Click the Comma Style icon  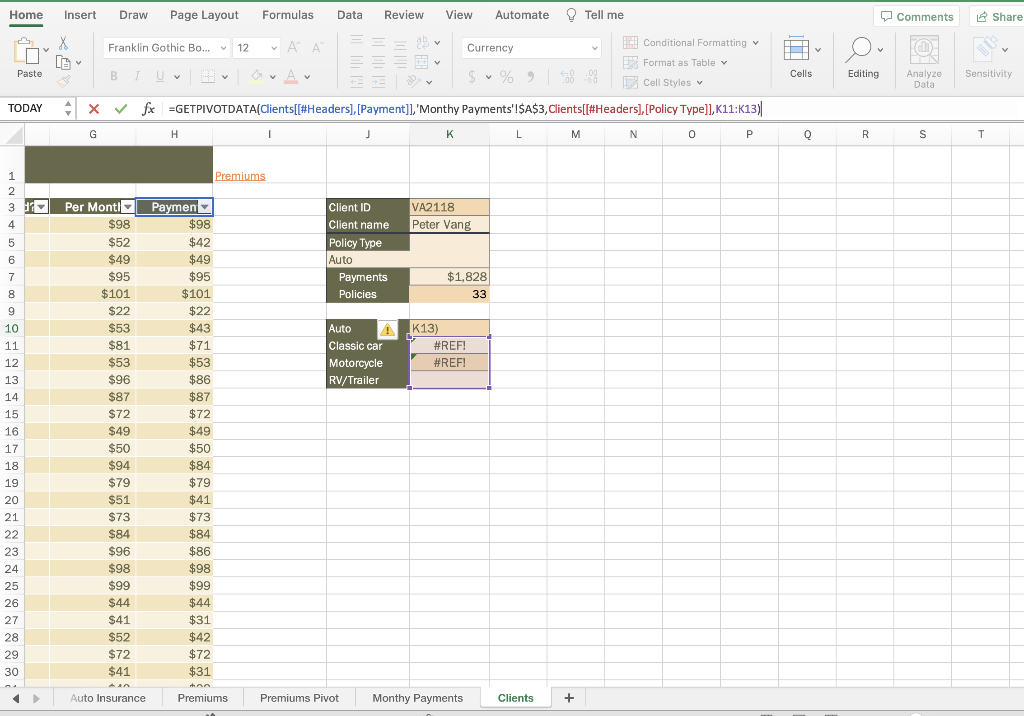pyautogui.click(x=530, y=77)
